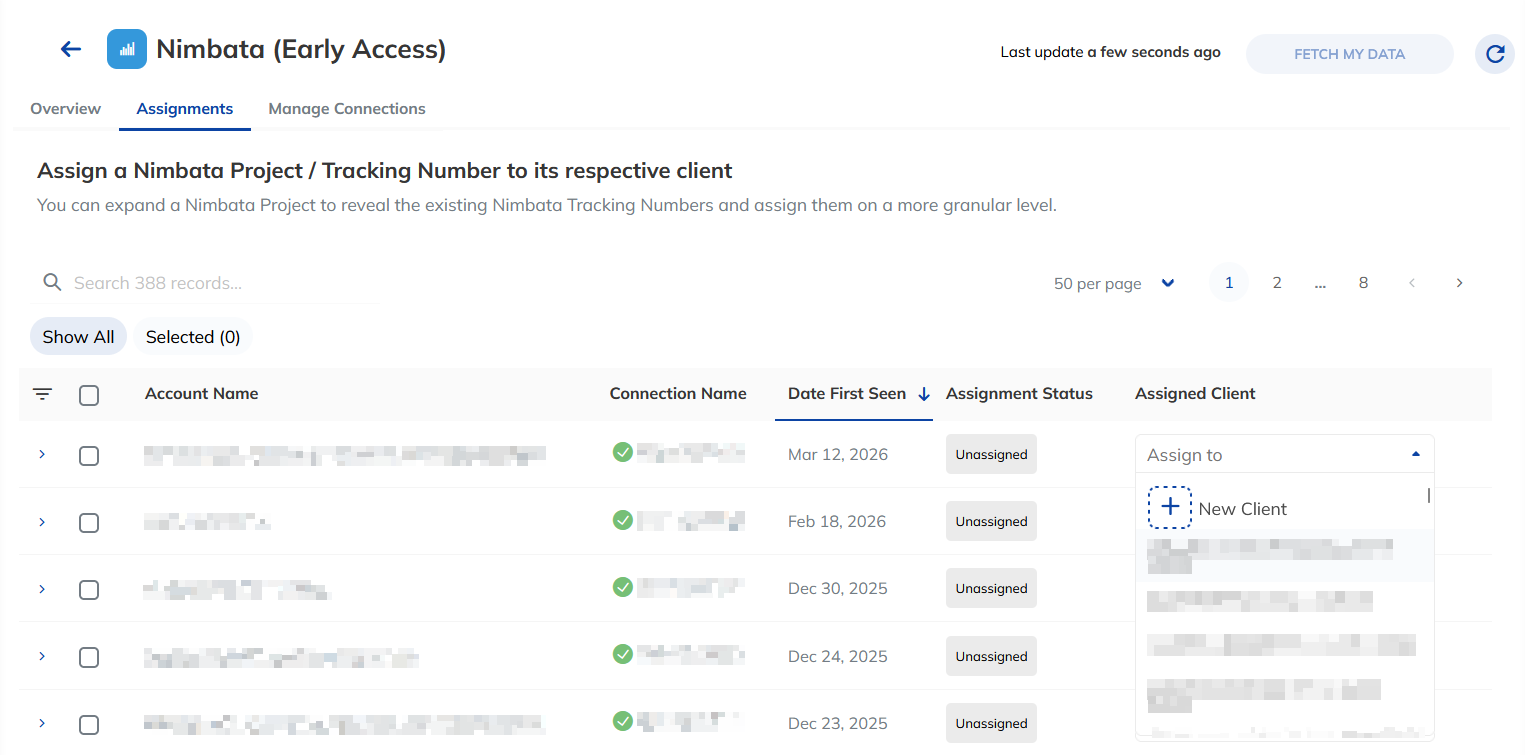Expand the Dec 30, 2025 project row
The width and height of the screenshot is (1525, 755).
[42, 589]
